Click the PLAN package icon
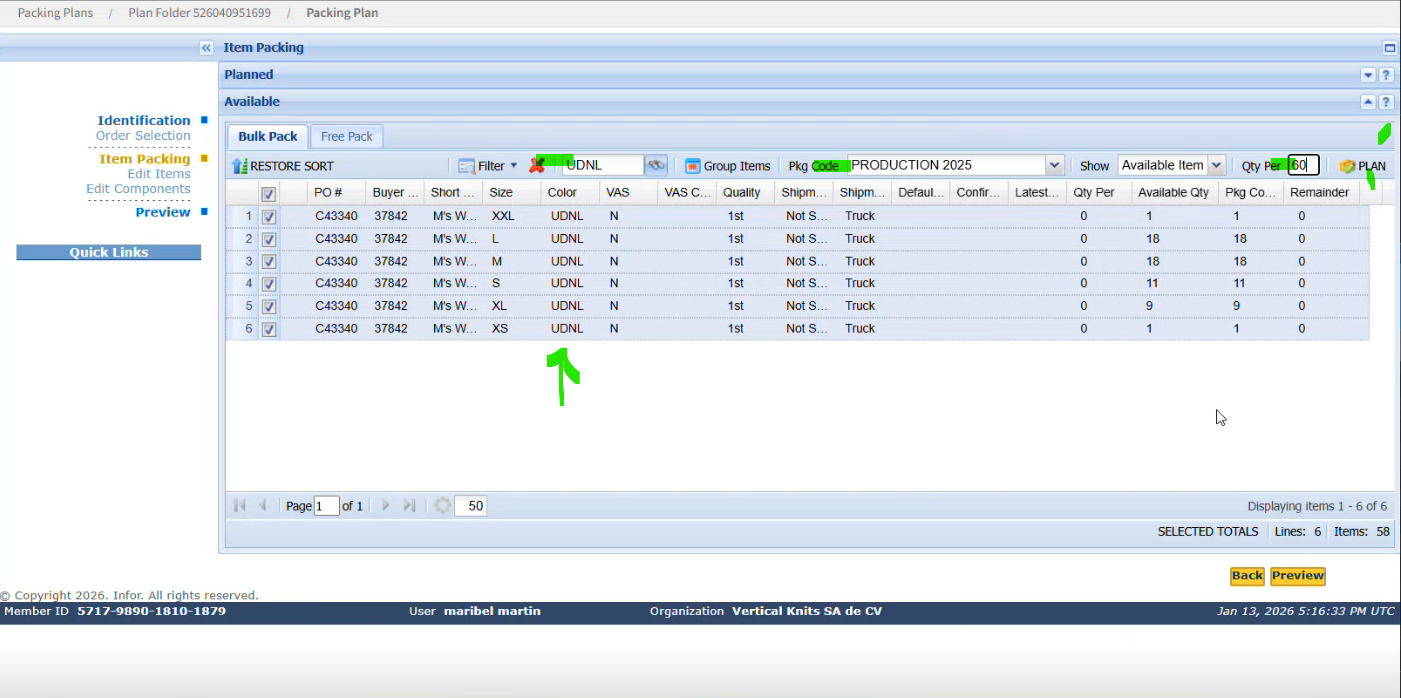Image resolution: width=1401 pixels, height=698 pixels. coord(1347,166)
